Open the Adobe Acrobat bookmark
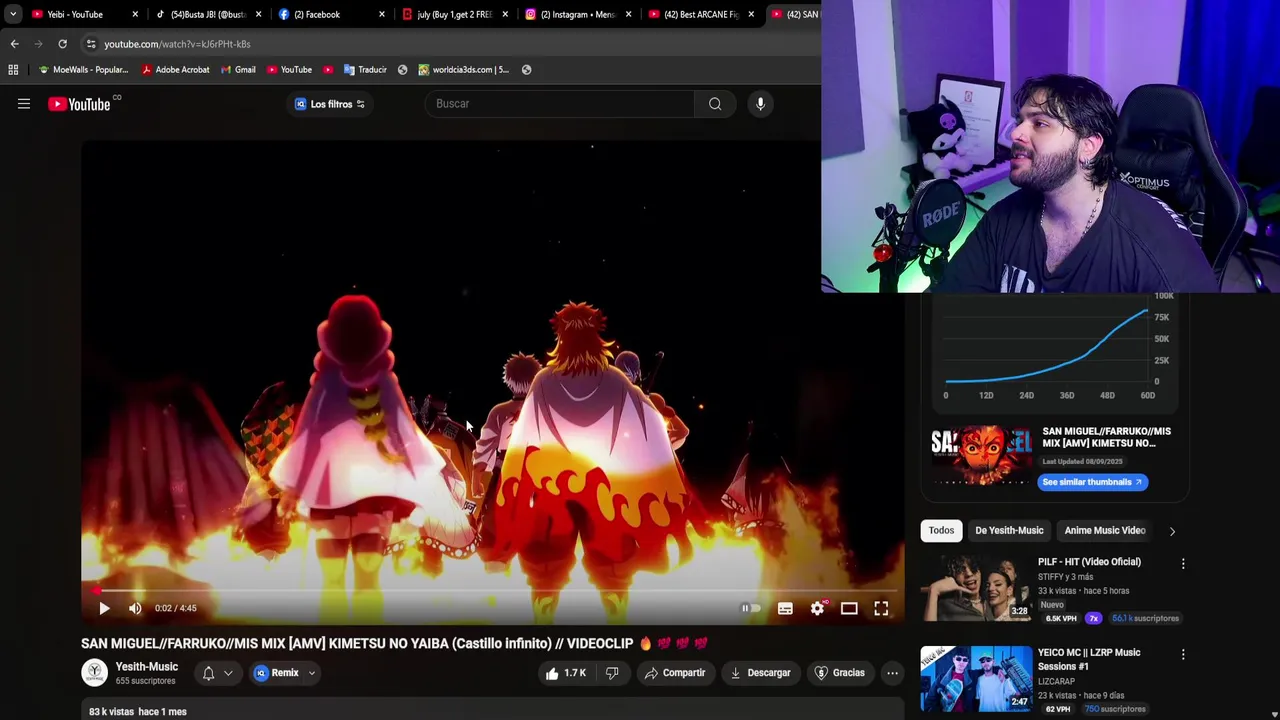Image resolution: width=1280 pixels, height=720 pixels. tap(175, 70)
